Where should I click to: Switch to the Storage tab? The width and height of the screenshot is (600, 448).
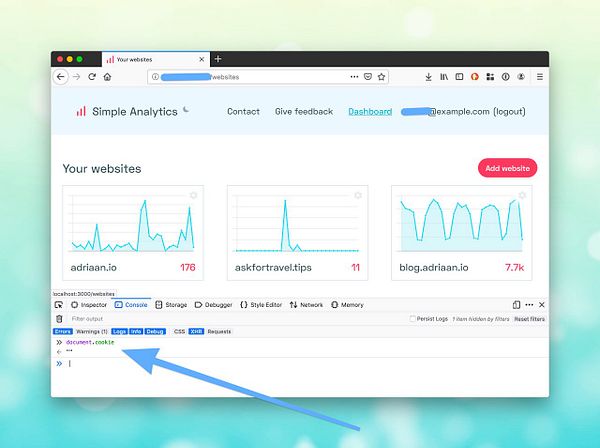tap(171, 305)
